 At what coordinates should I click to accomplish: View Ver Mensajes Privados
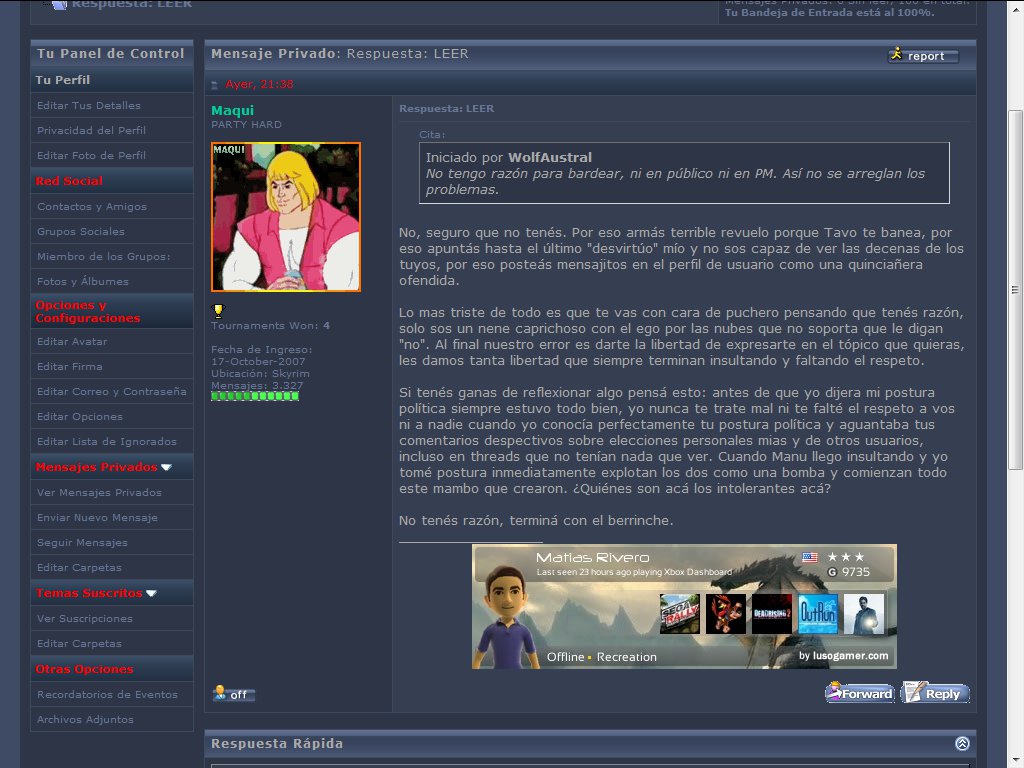coord(99,492)
